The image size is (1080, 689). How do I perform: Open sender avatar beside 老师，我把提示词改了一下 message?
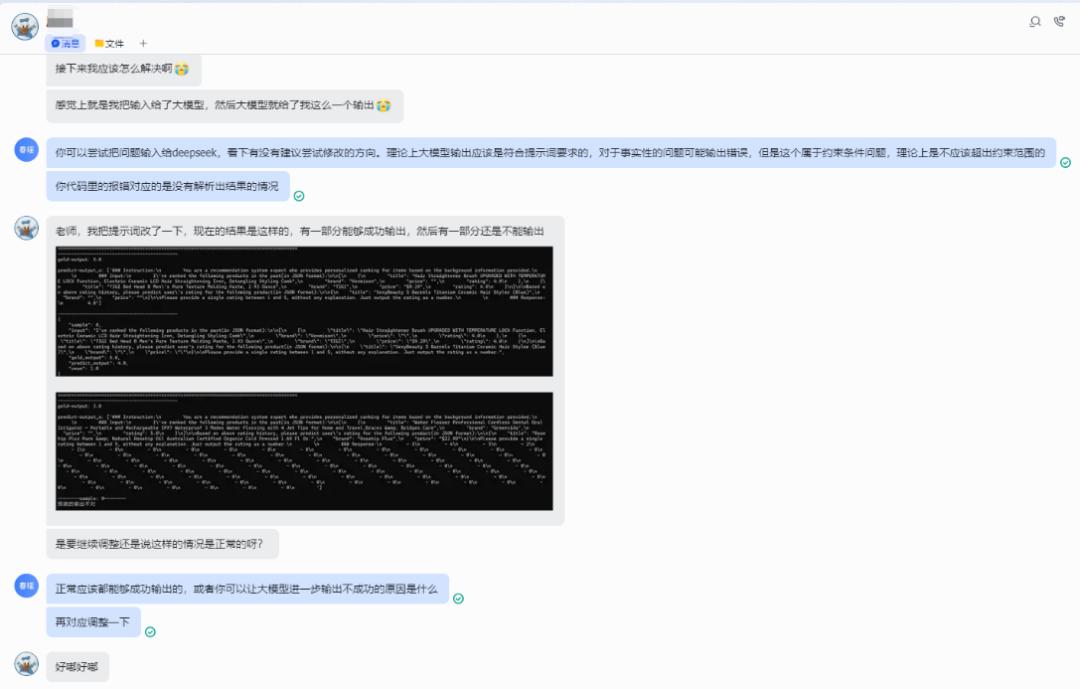tap(26, 228)
